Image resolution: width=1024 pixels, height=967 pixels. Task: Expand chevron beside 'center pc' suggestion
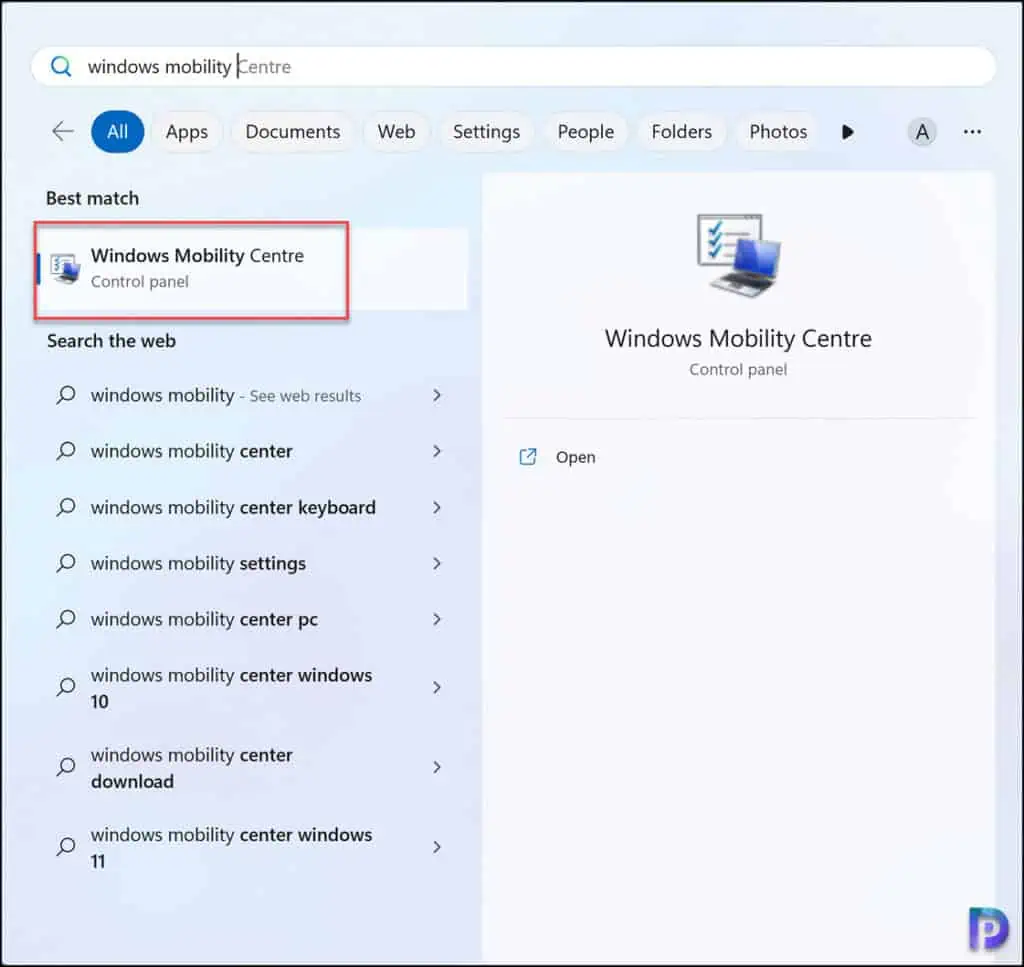[437, 619]
